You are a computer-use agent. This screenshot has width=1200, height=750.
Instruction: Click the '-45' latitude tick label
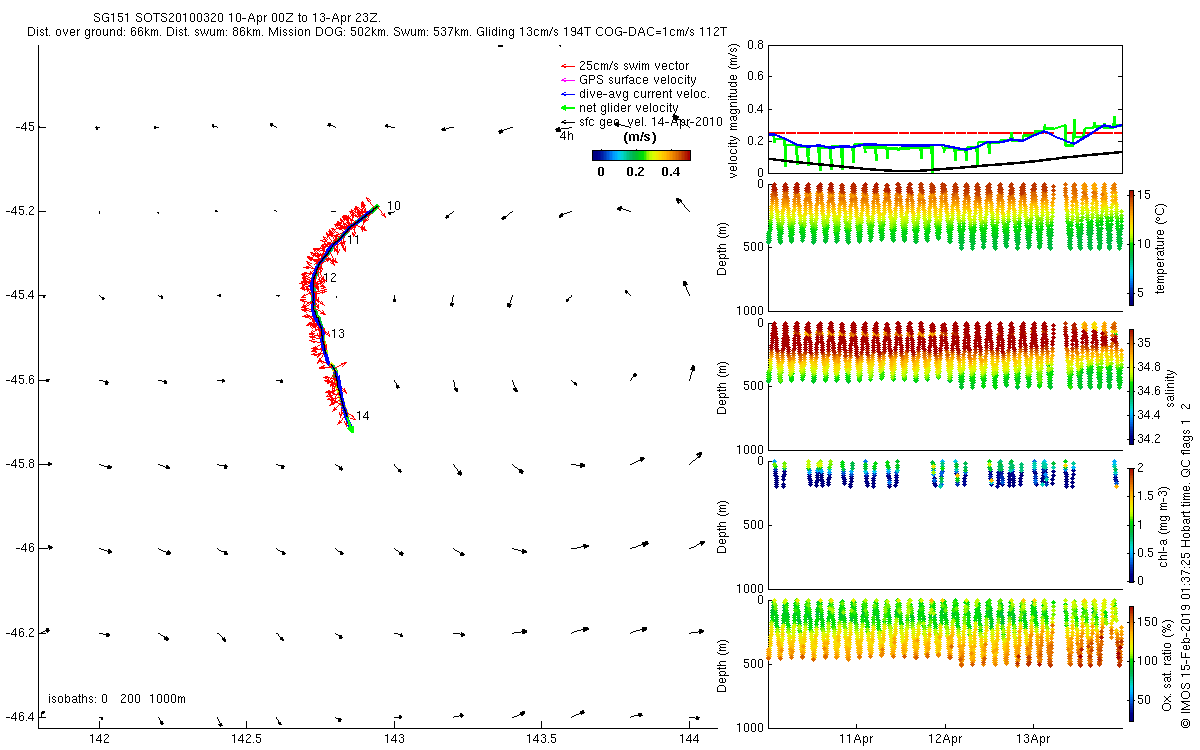click(x=24, y=127)
